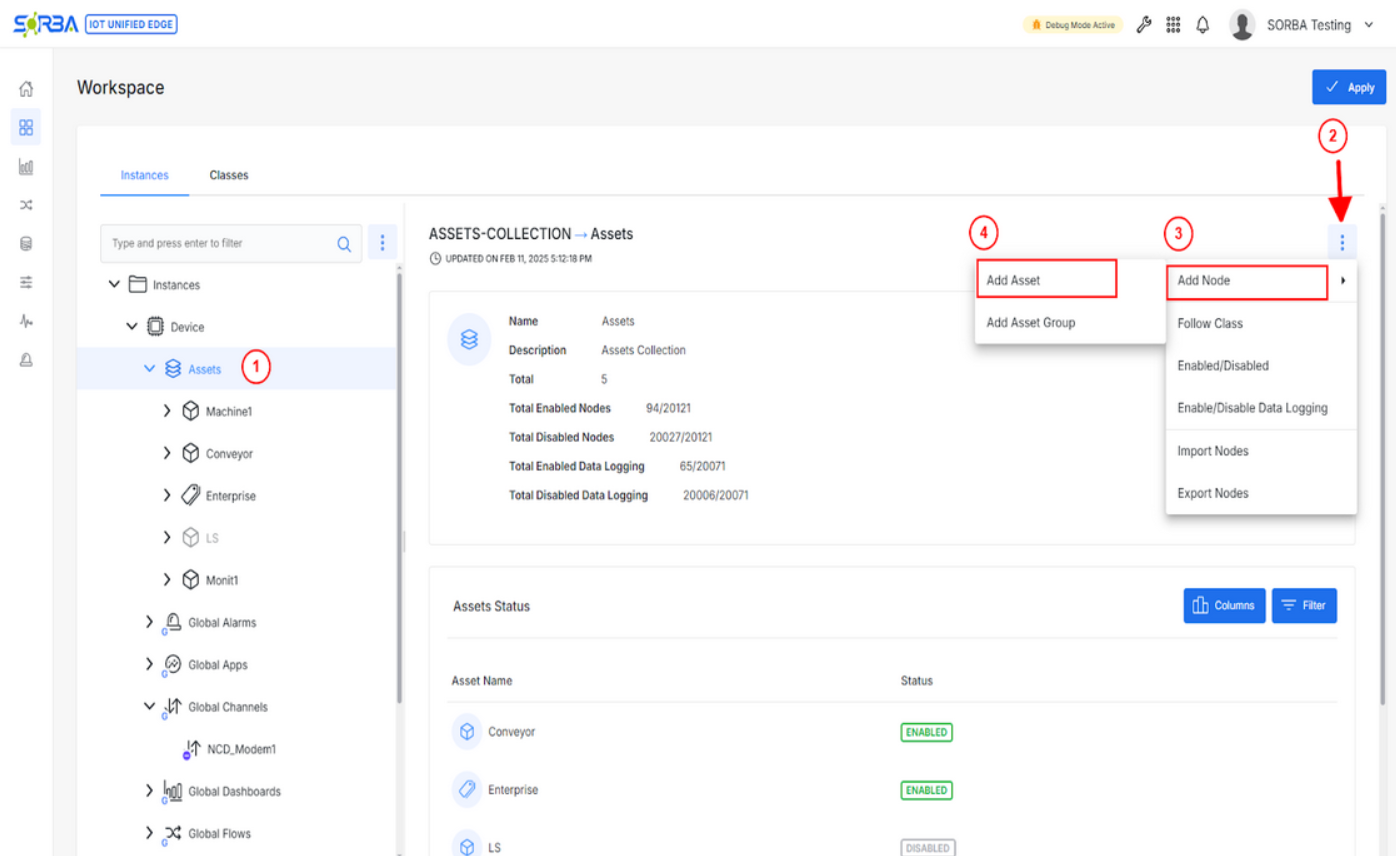Expand the Global Alarms tree node

pos(149,622)
